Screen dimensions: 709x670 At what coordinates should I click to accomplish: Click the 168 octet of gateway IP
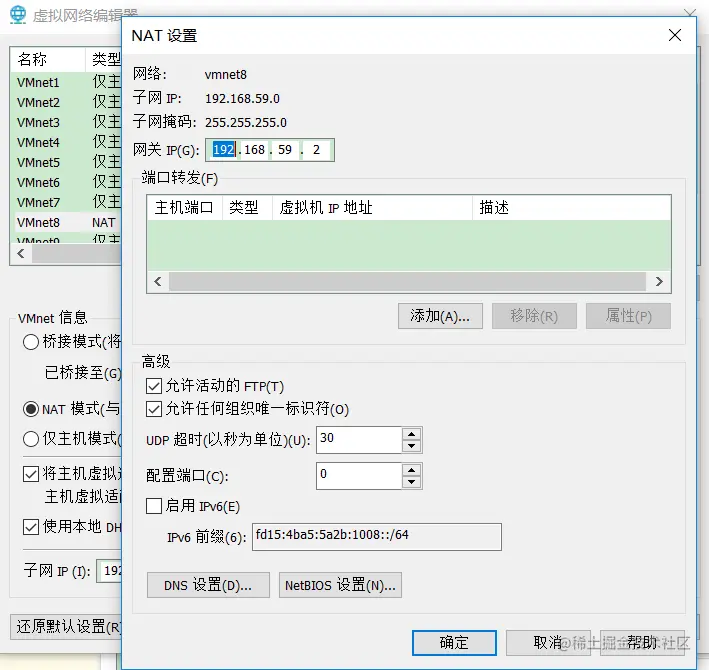pyautogui.click(x=254, y=150)
